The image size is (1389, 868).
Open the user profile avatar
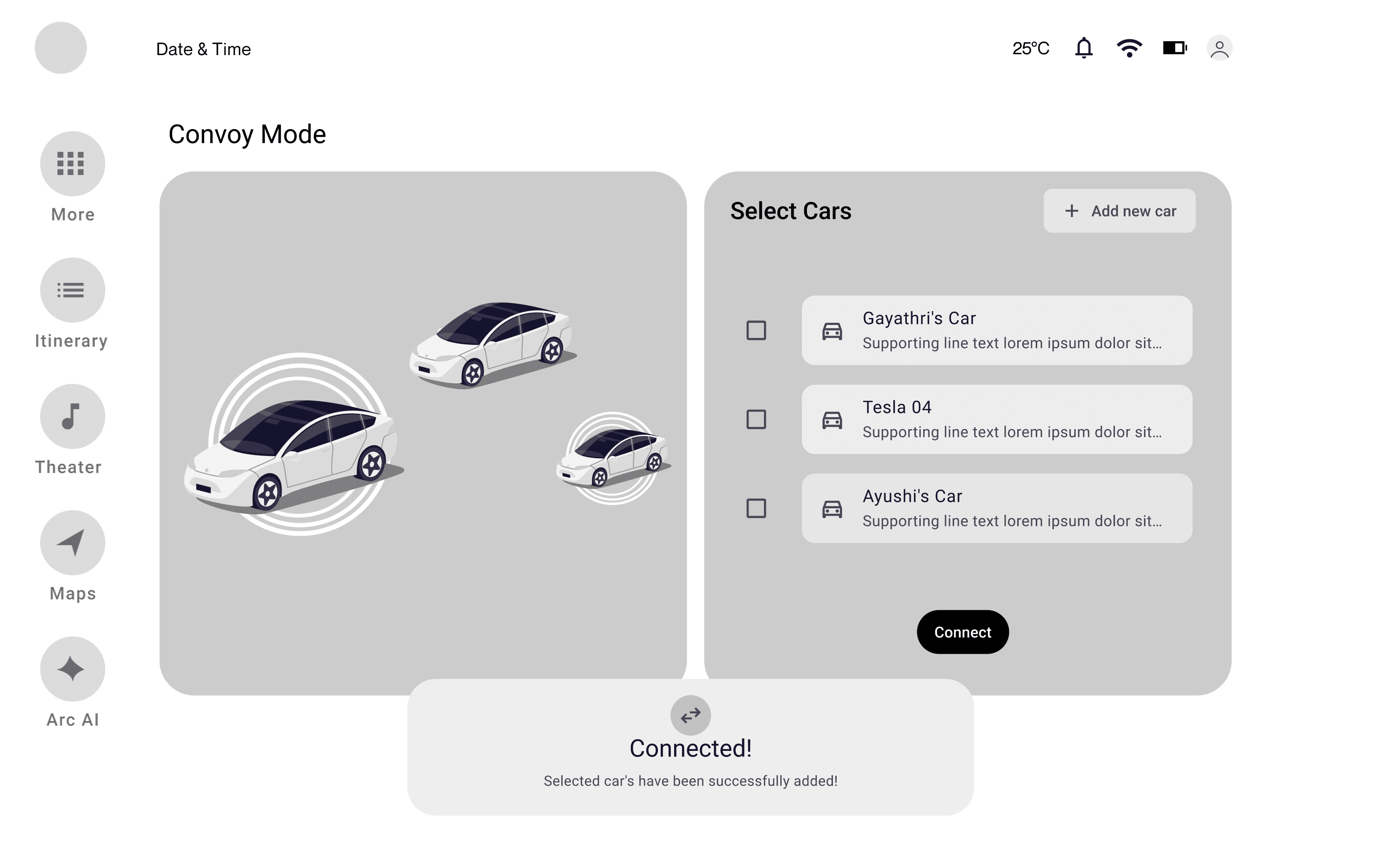tap(1219, 48)
